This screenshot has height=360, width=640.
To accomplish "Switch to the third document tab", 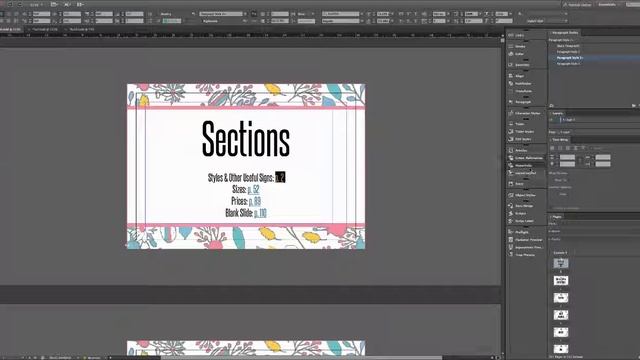I will click(x=81, y=30).
